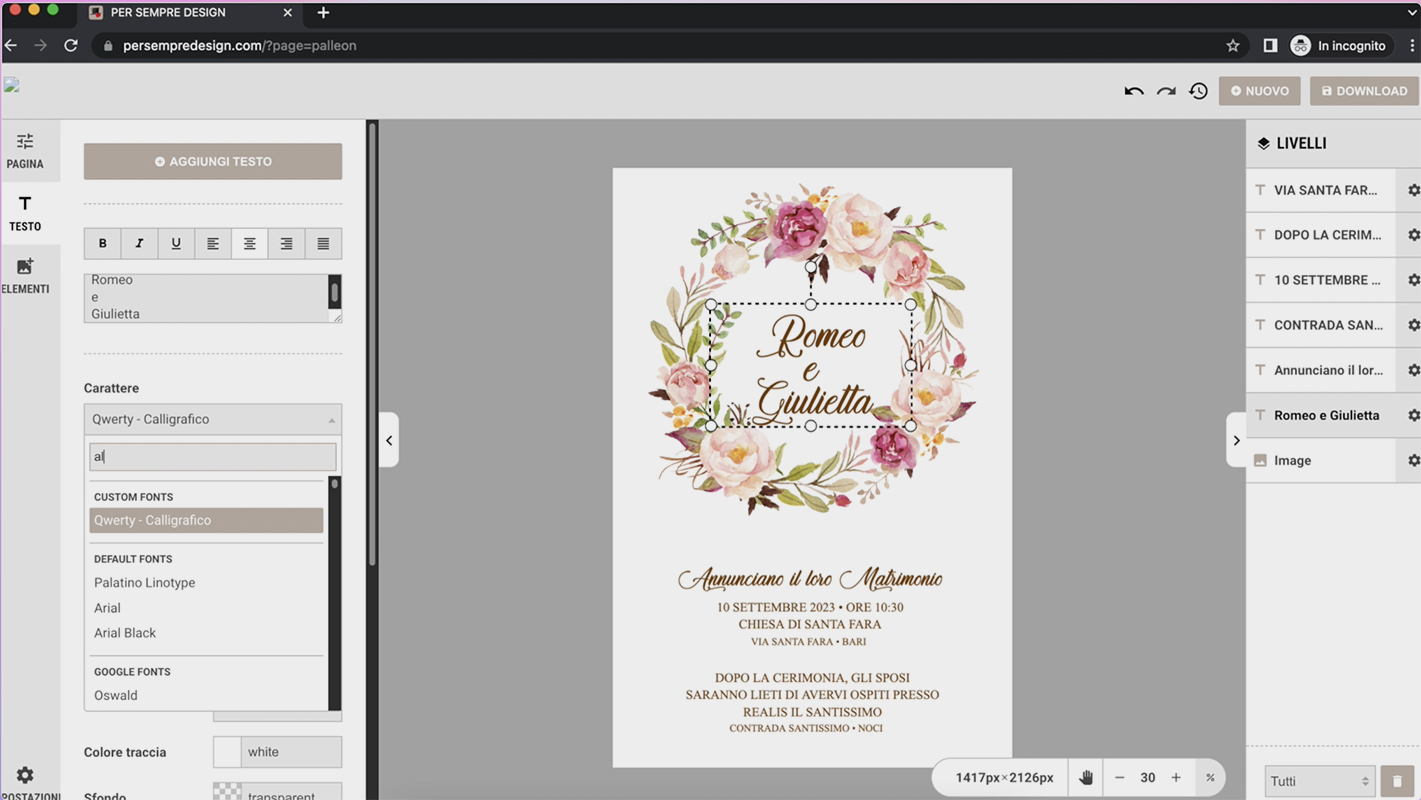Toggle italic text formatting

(139, 243)
